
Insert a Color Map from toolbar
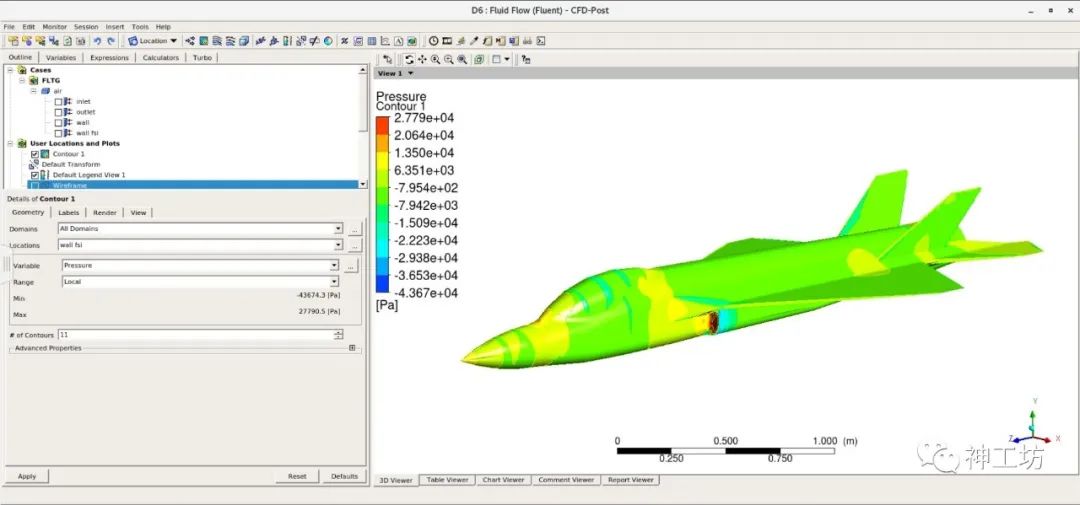(x=329, y=41)
